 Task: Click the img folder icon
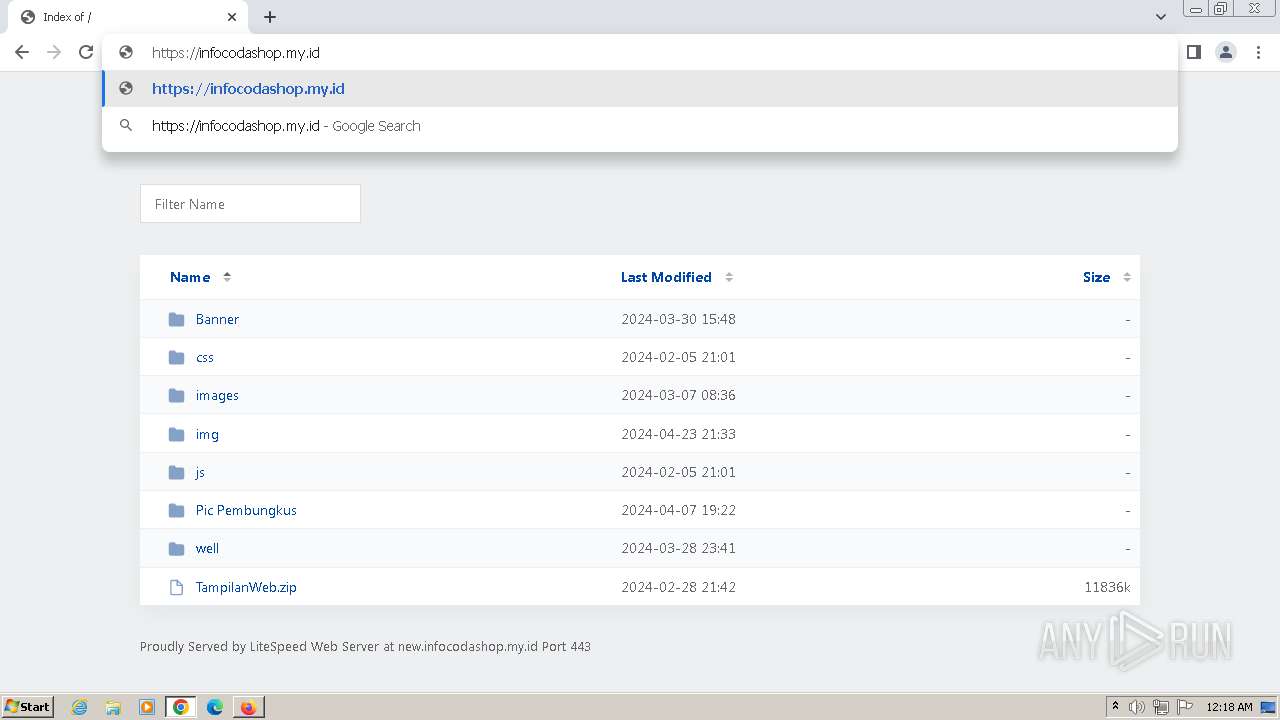177,434
